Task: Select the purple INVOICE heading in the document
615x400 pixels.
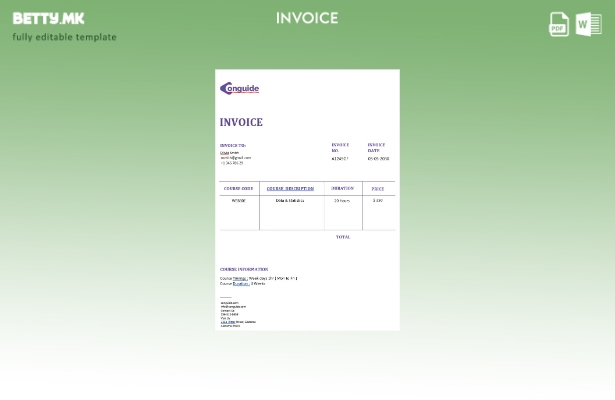Action: pyautogui.click(x=241, y=122)
